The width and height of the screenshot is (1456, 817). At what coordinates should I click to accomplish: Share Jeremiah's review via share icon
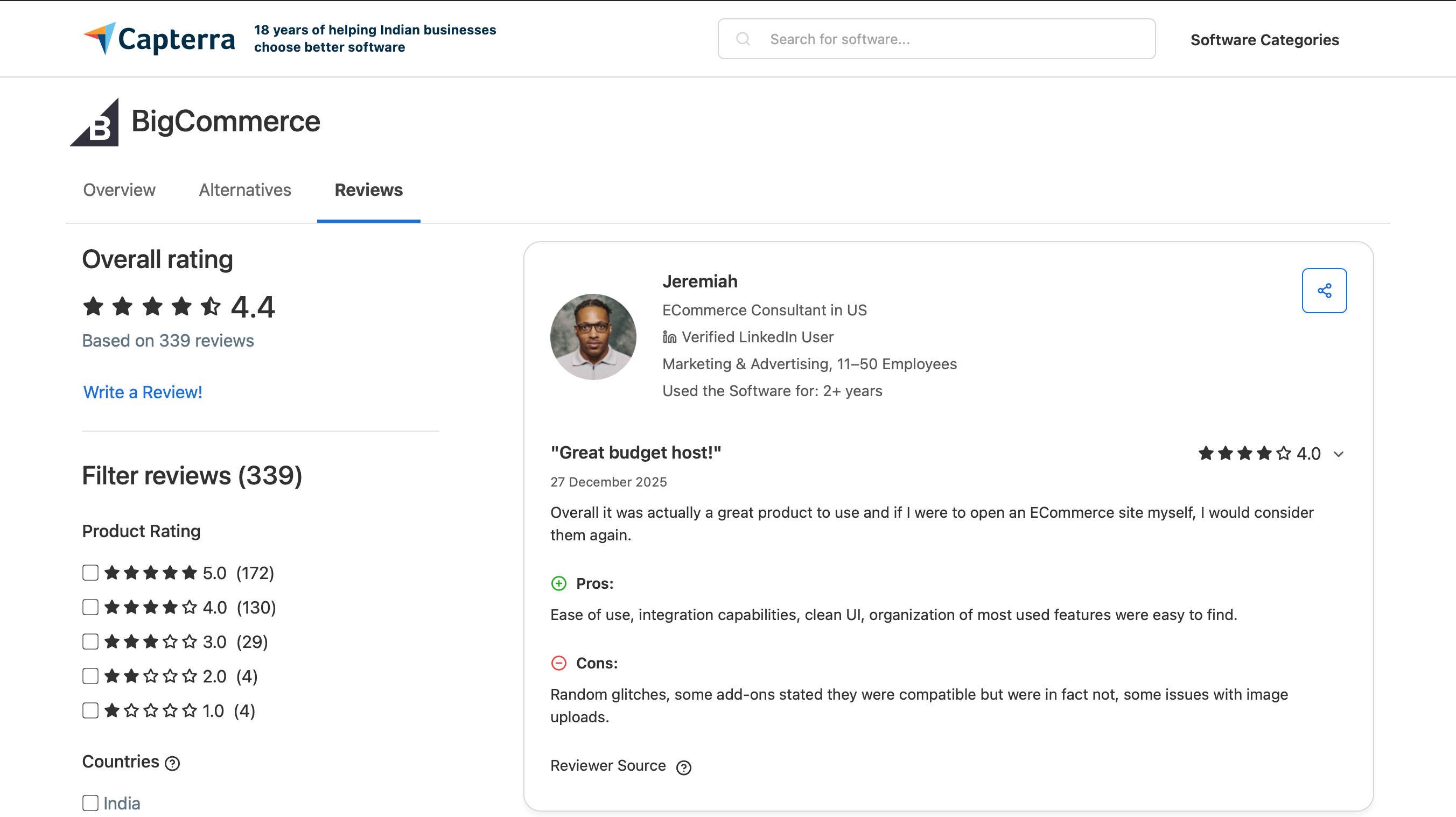pyautogui.click(x=1324, y=291)
